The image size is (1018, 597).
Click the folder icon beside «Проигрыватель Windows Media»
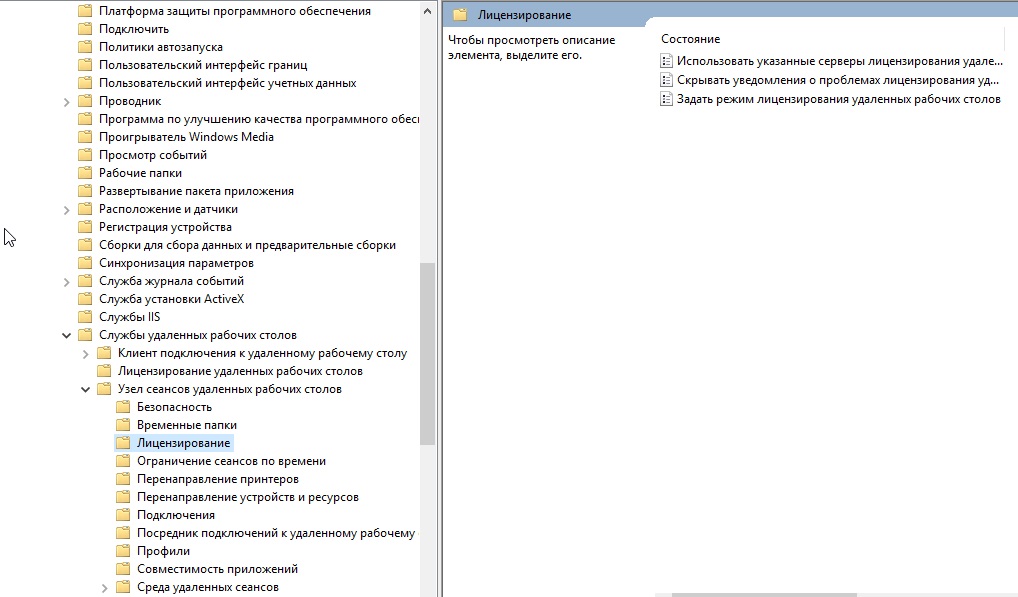(x=85, y=137)
